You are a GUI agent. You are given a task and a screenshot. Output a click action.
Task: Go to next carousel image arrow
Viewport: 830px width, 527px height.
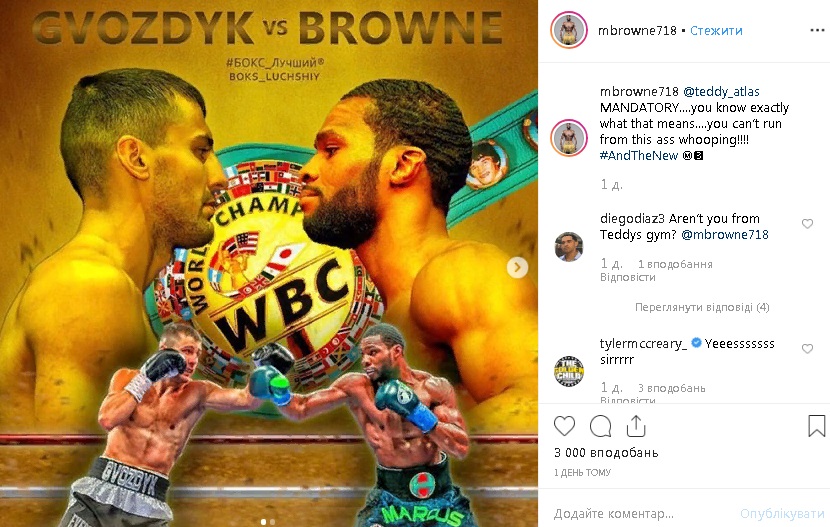(x=517, y=267)
